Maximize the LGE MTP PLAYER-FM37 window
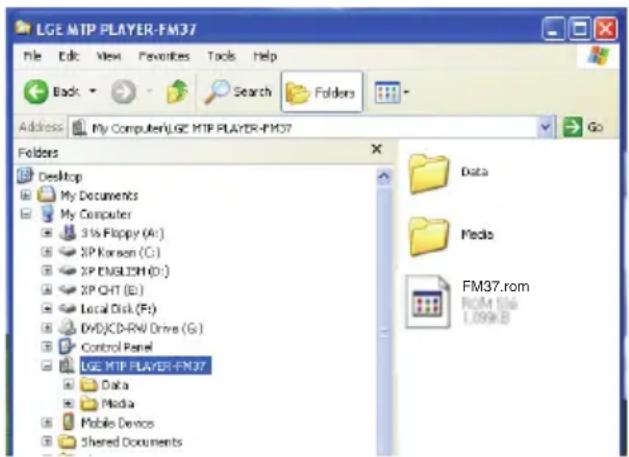629x457 pixels. [x=579, y=29]
